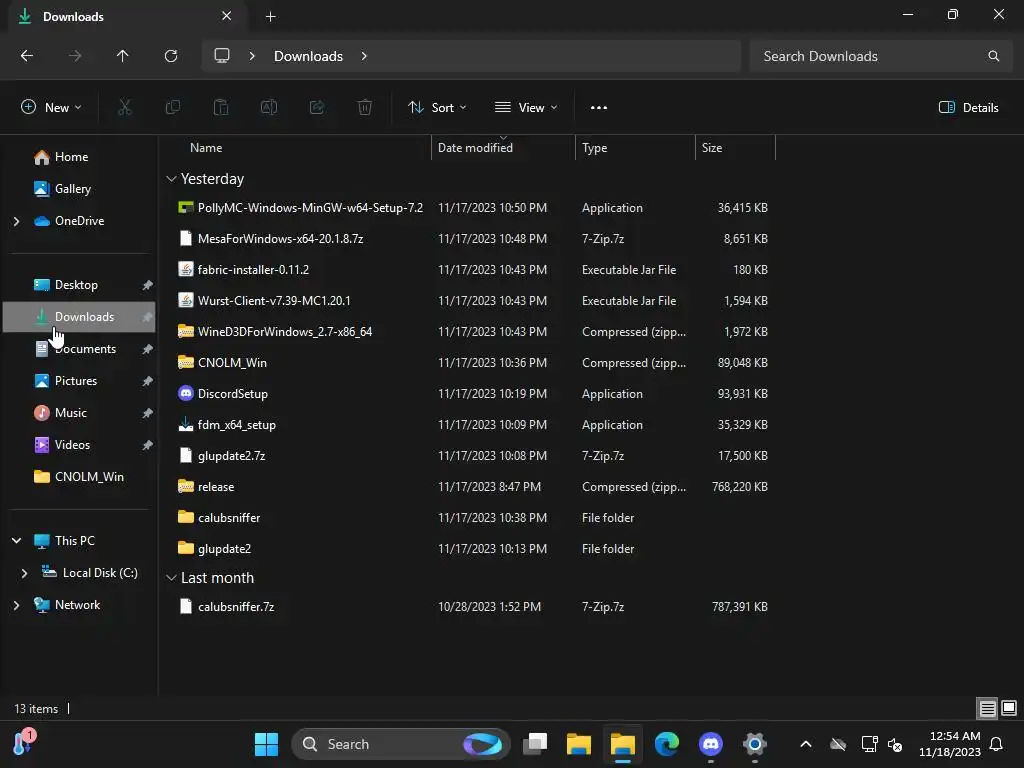Click the Cut scissors icon in toolbar

(x=124, y=107)
